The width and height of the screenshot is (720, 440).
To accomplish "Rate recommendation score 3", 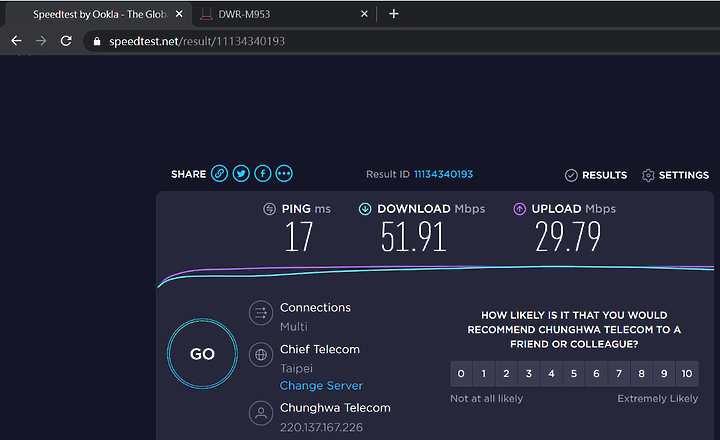I will [x=529, y=373].
